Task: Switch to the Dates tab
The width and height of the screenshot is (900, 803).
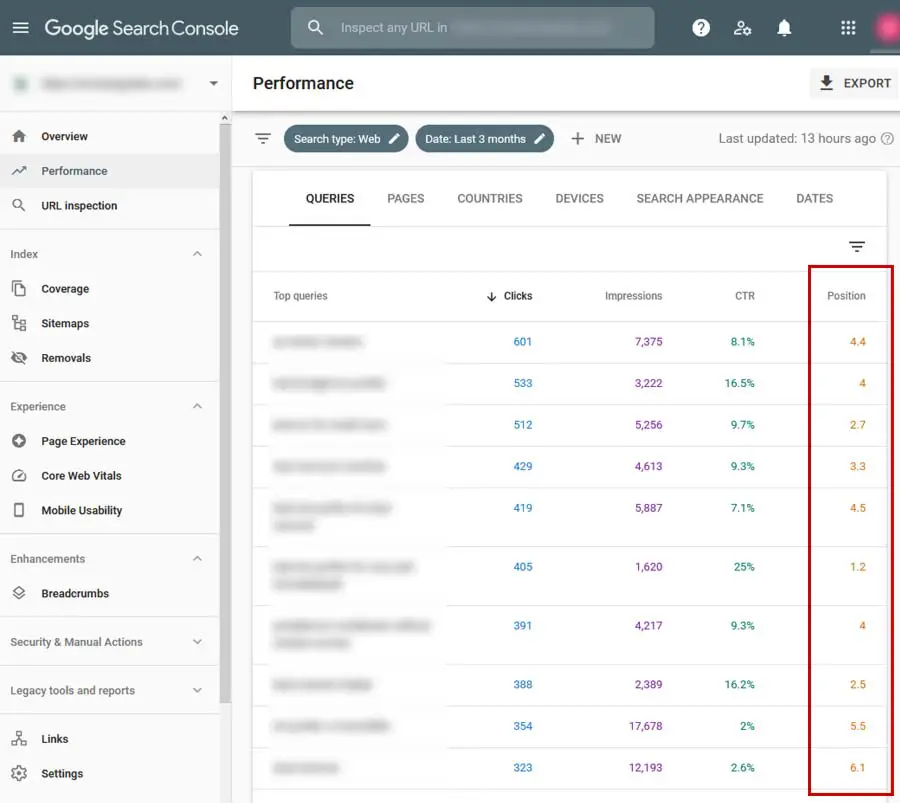Action: tap(814, 198)
